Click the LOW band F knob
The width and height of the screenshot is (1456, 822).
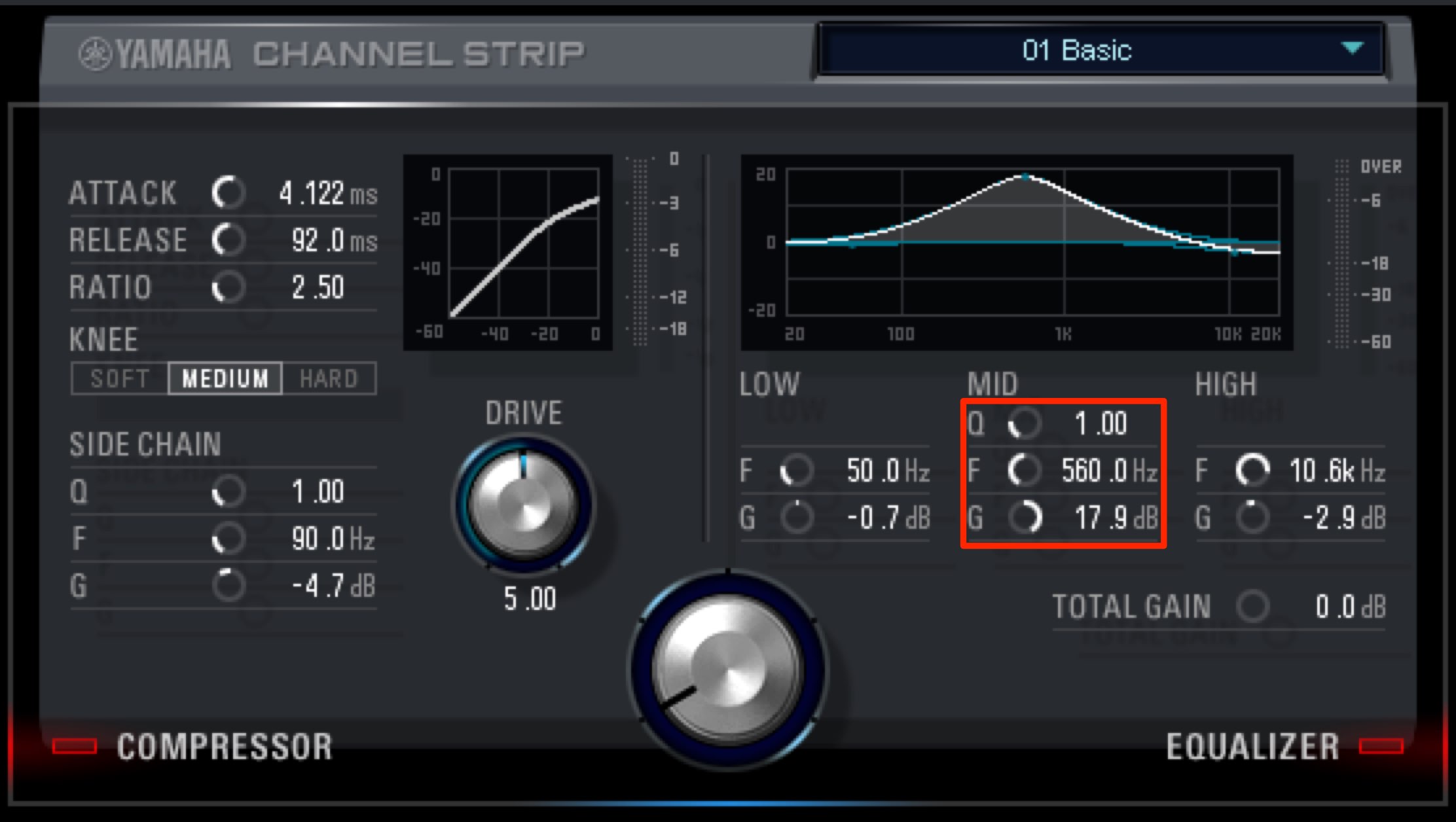point(797,470)
